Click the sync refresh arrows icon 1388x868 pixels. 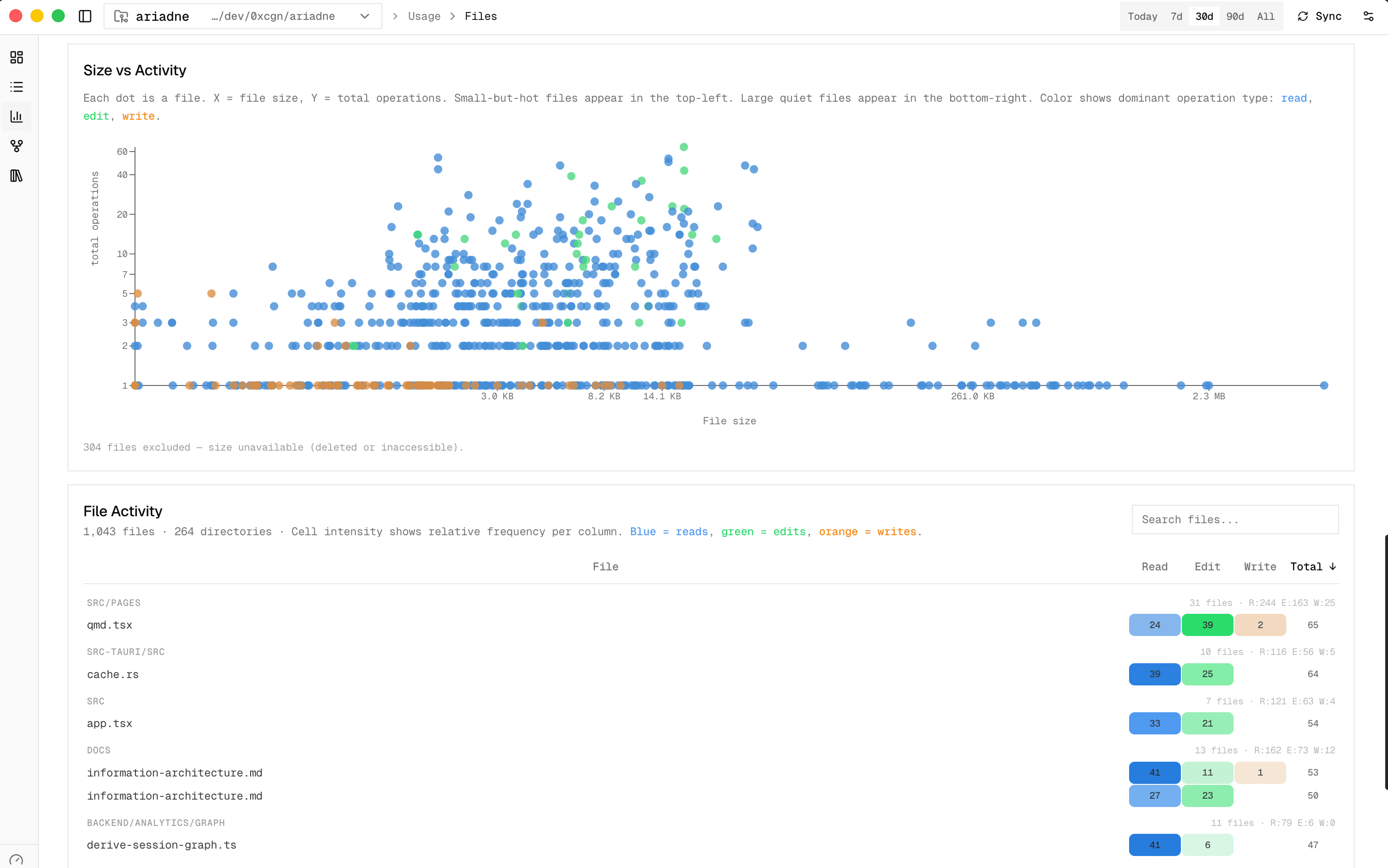click(1302, 16)
